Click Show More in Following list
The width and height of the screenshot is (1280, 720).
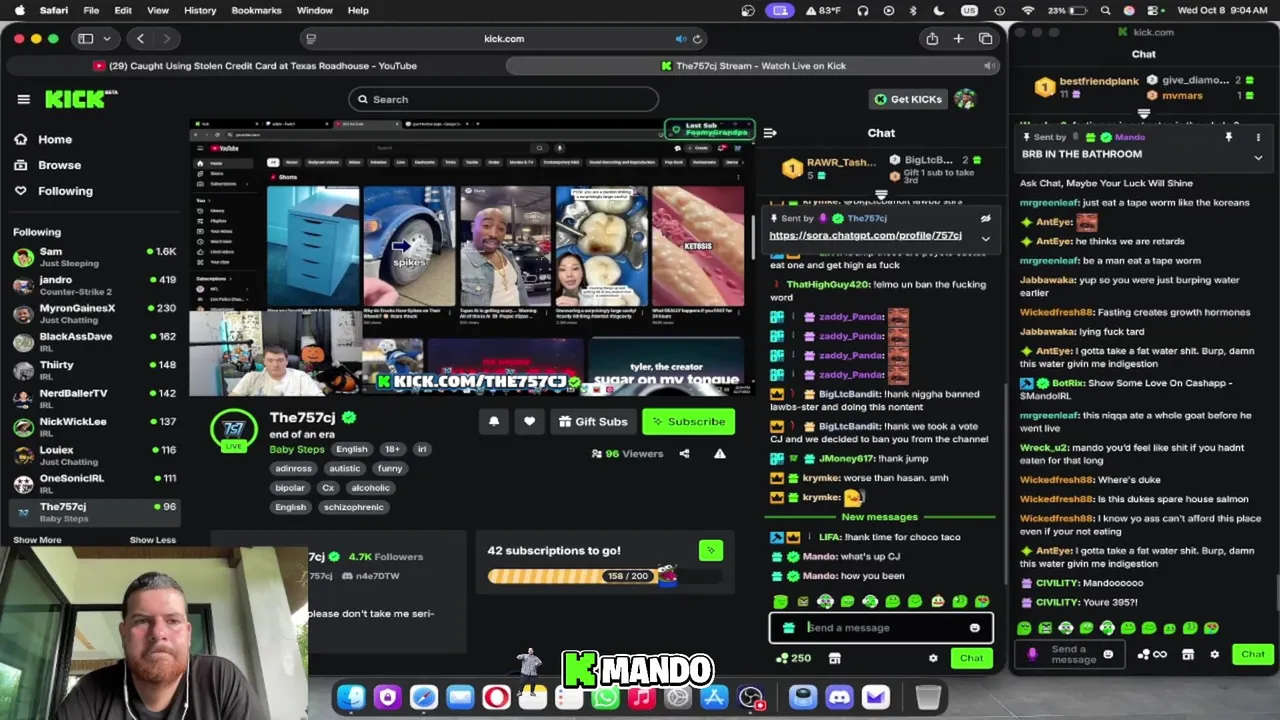point(37,540)
